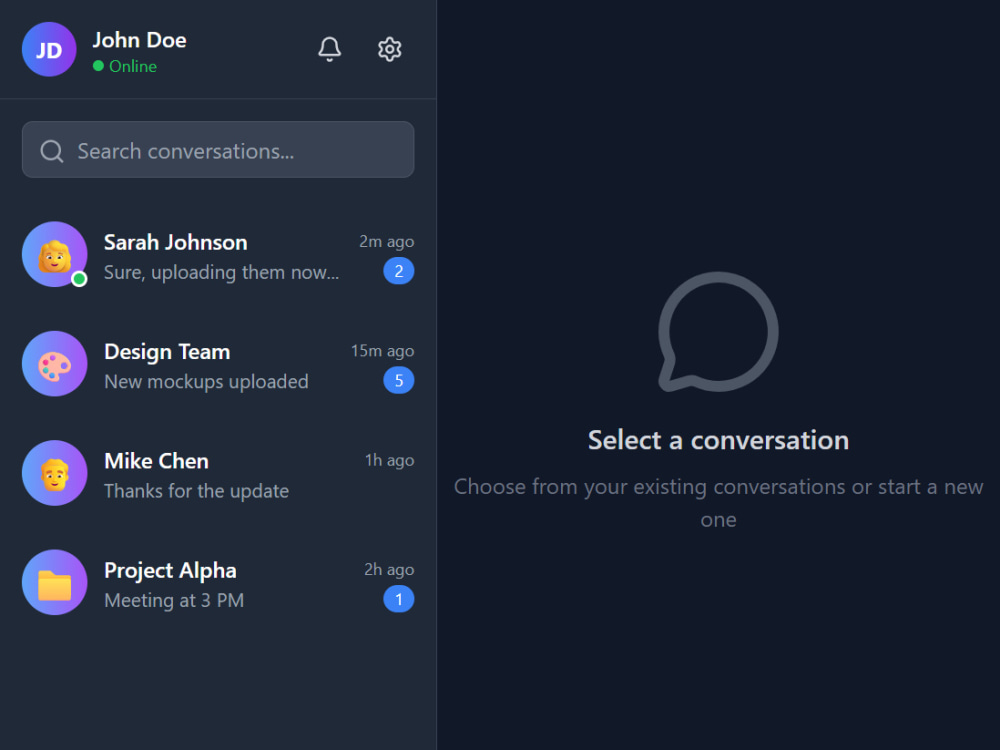1000x750 pixels.
Task: Click Design Team palette avatar
Action: (x=55, y=364)
